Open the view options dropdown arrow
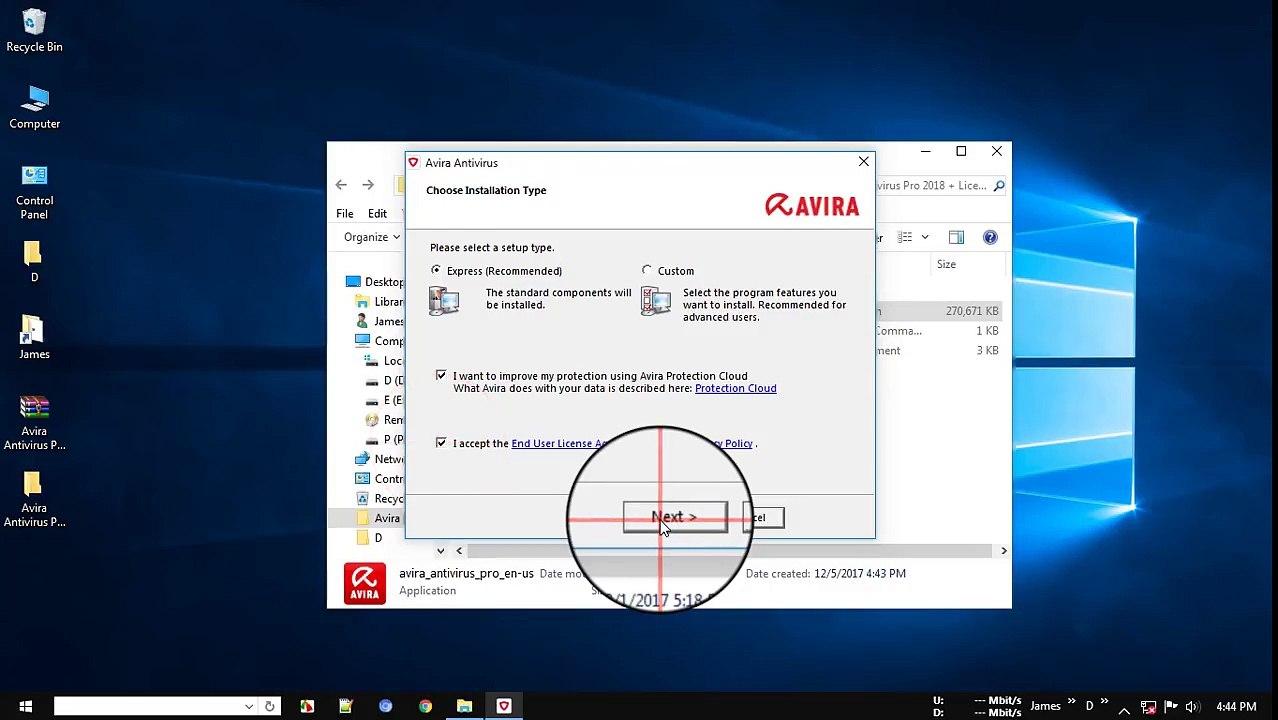 coord(925,237)
